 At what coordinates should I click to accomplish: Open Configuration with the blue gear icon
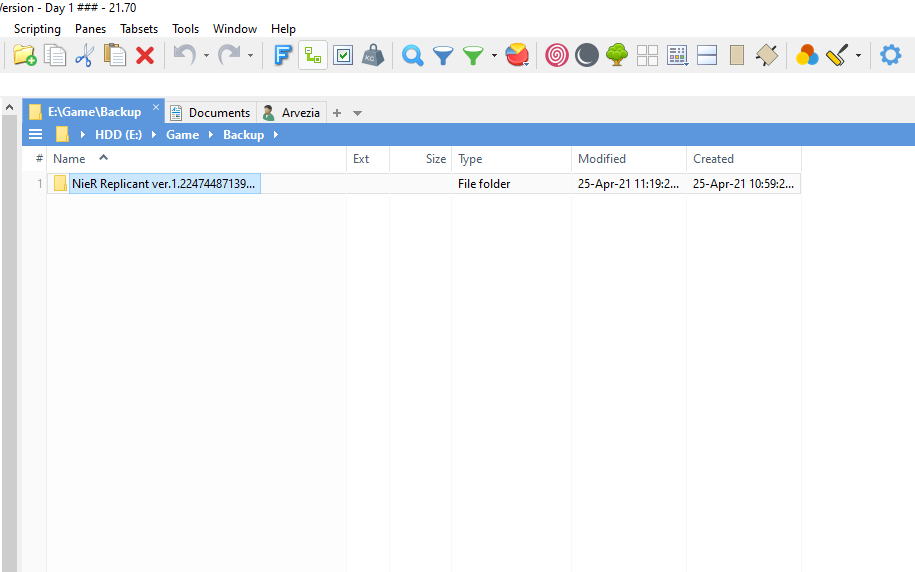(890, 56)
